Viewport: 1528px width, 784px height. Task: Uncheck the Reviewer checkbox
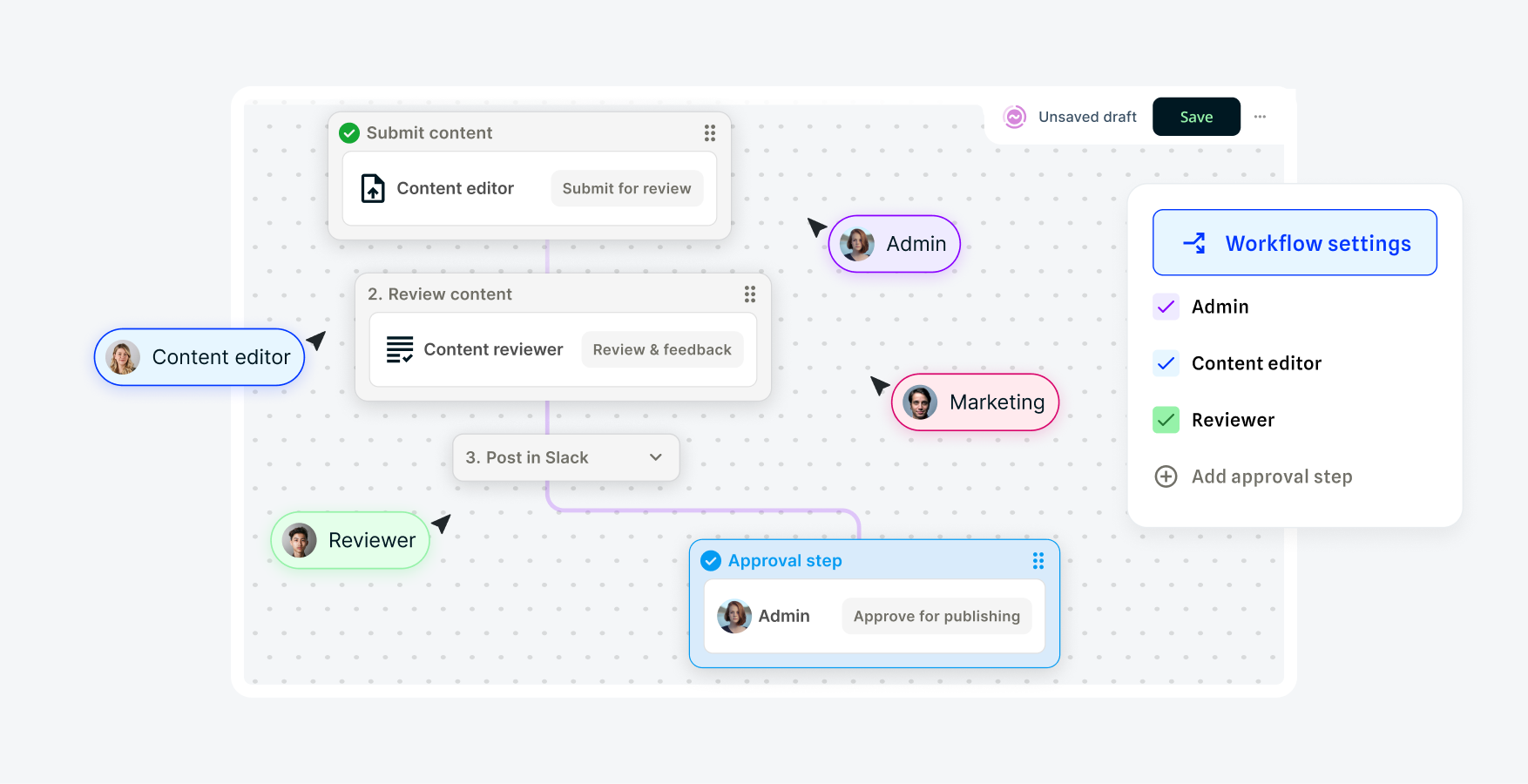1166,420
